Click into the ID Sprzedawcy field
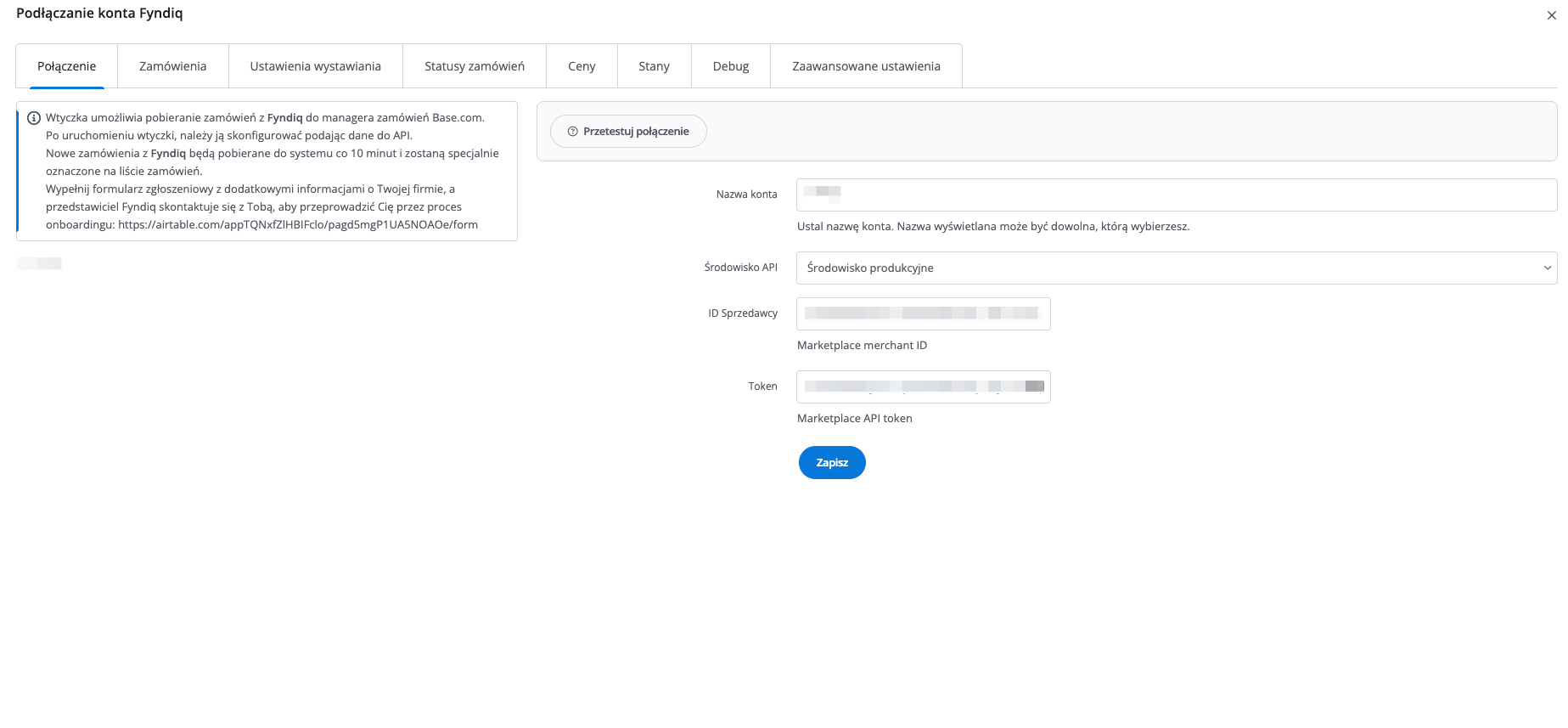The image size is (1568, 728). click(923, 313)
